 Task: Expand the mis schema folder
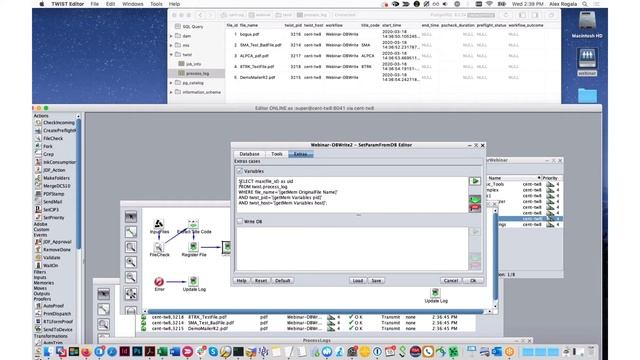click(171, 45)
